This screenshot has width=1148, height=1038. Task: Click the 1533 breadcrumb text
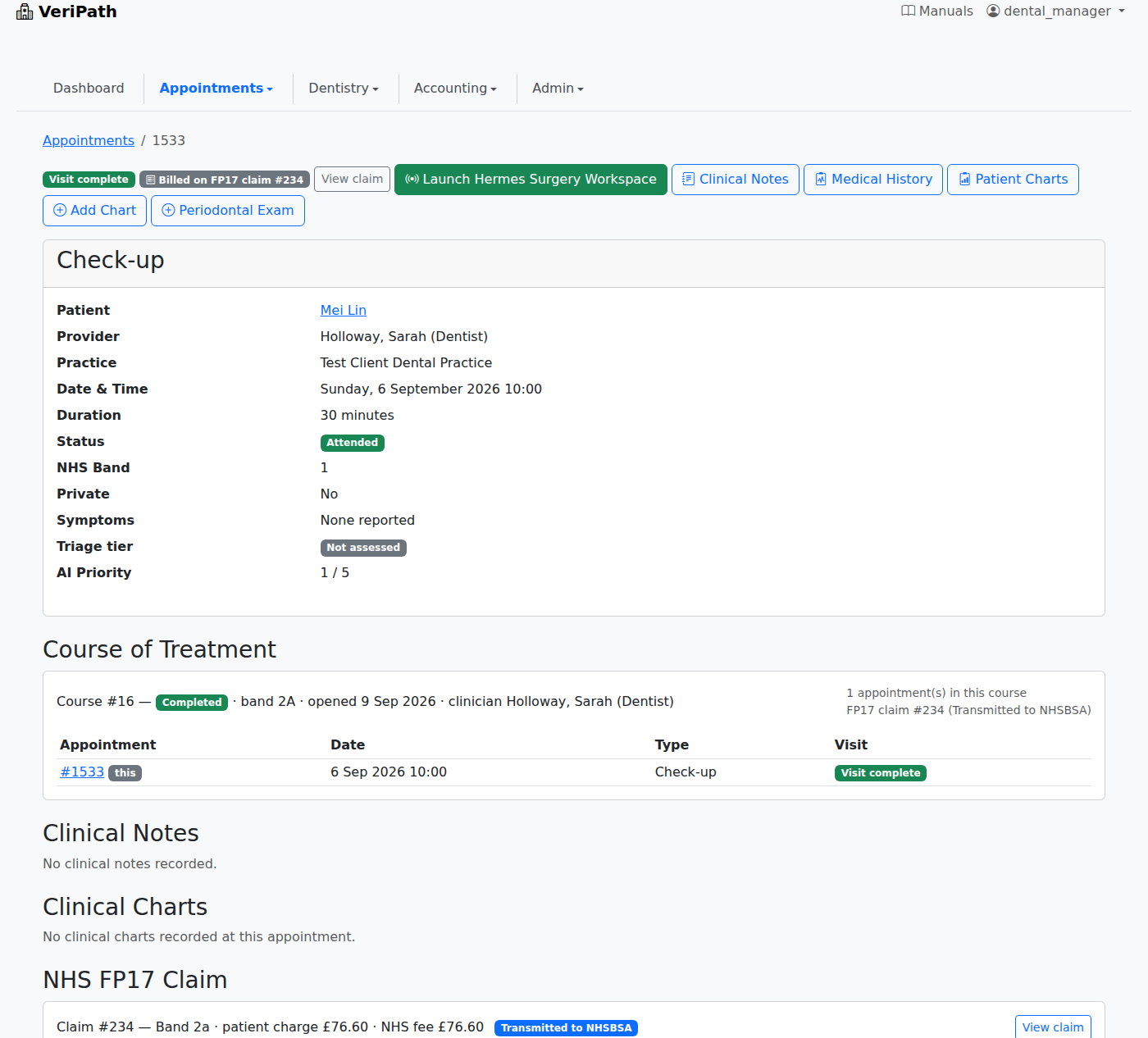pyautogui.click(x=168, y=140)
